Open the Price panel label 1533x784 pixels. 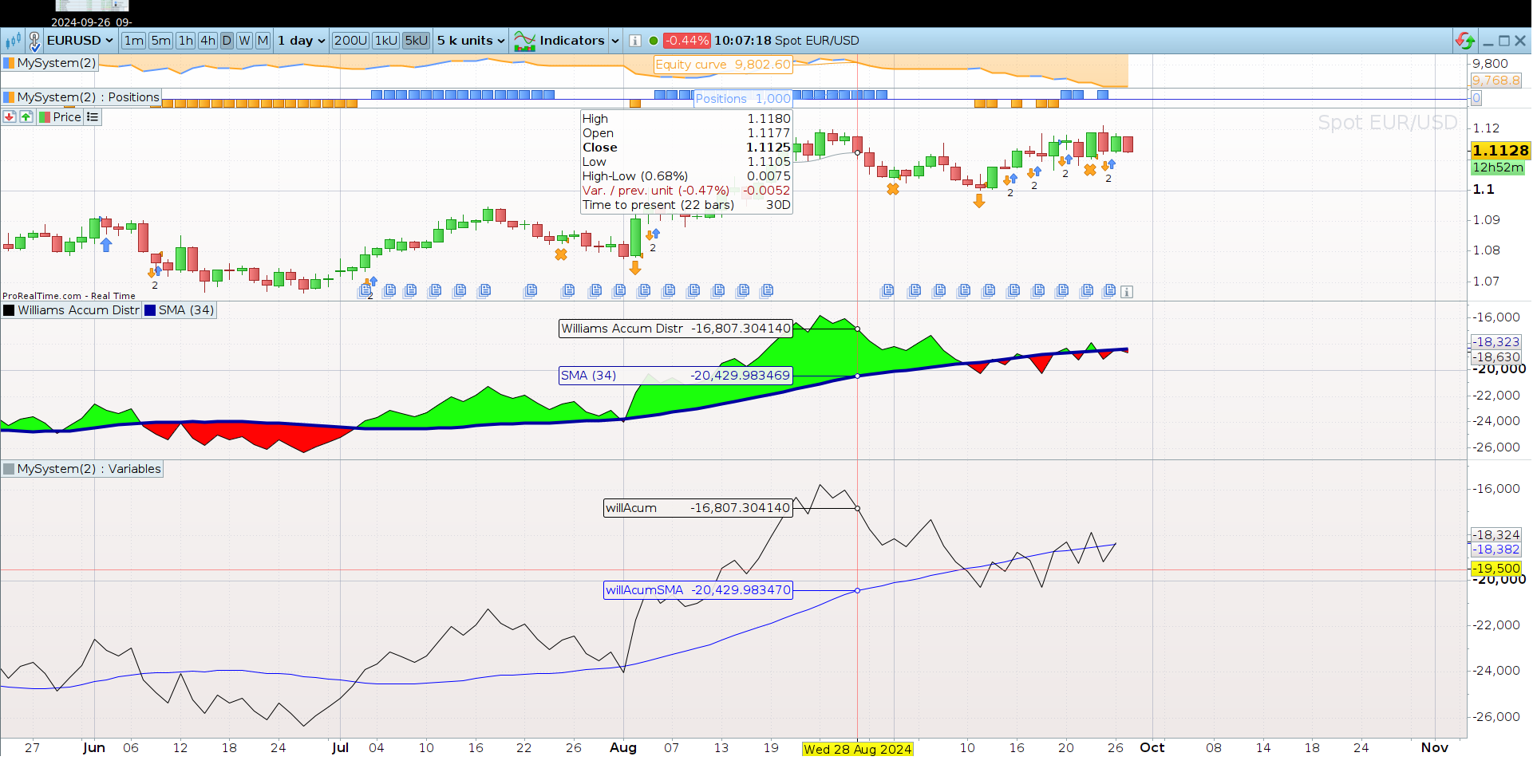(61, 117)
